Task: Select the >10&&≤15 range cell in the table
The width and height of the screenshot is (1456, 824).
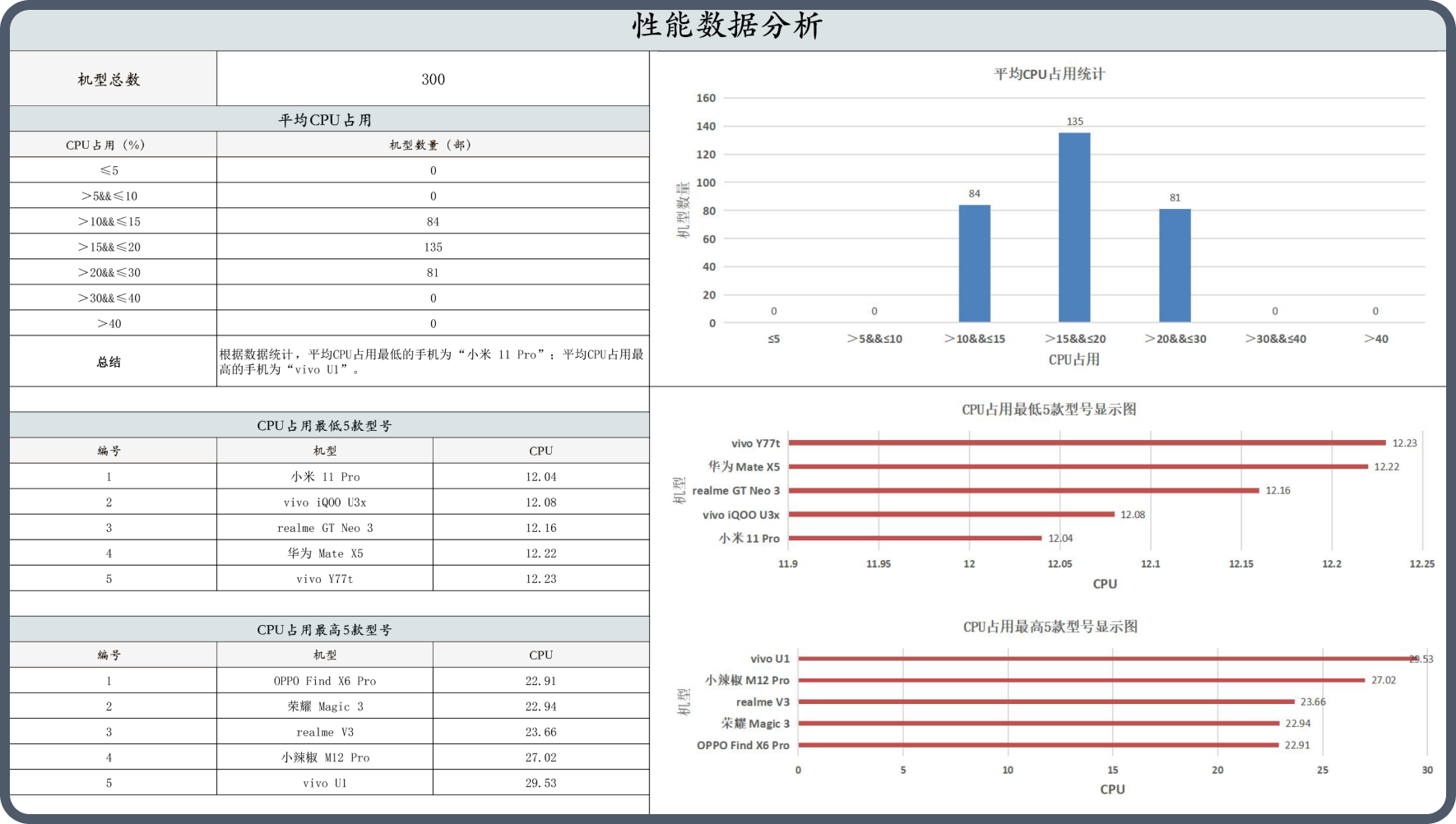Action: pyautogui.click(x=109, y=221)
